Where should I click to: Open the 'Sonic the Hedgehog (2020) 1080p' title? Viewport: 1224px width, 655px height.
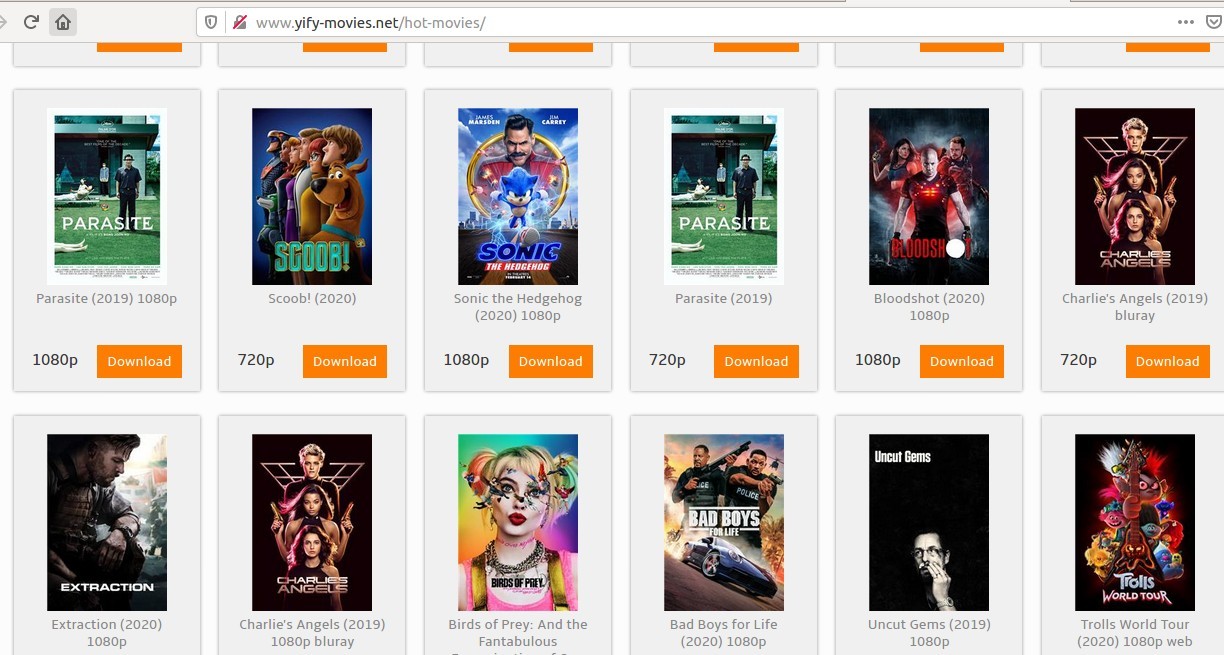tap(518, 307)
